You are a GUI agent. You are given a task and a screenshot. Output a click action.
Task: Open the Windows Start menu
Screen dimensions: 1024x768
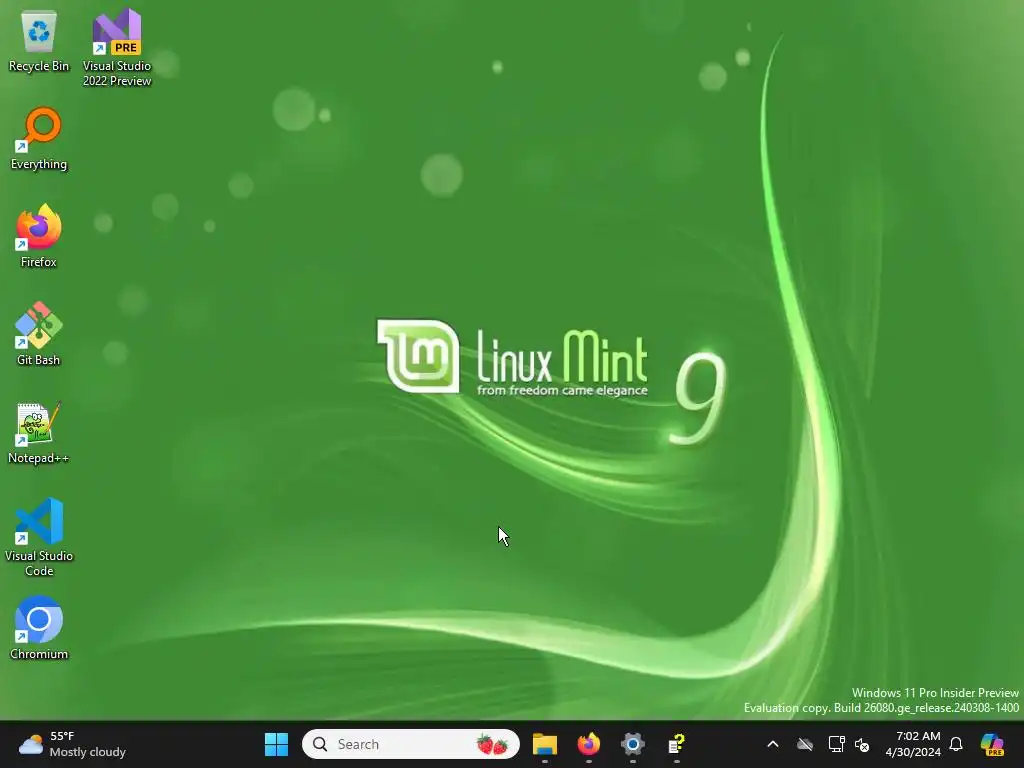(276, 744)
